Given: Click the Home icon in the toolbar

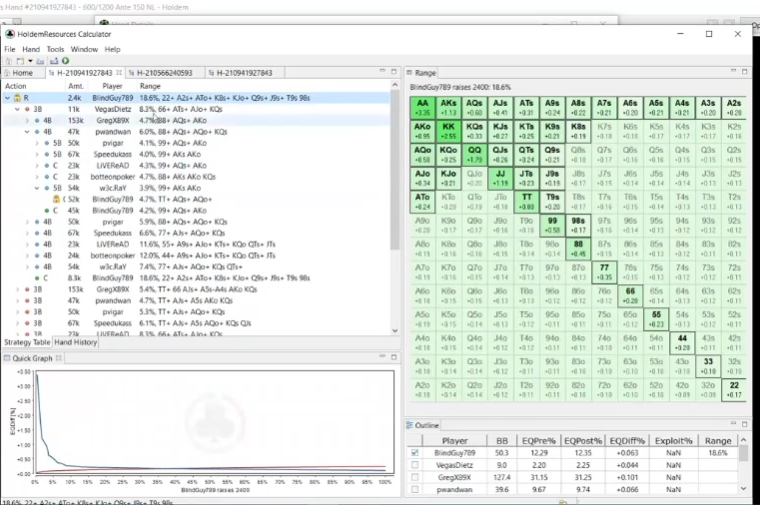Looking at the screenshot, I should click(x=9, y=61).
